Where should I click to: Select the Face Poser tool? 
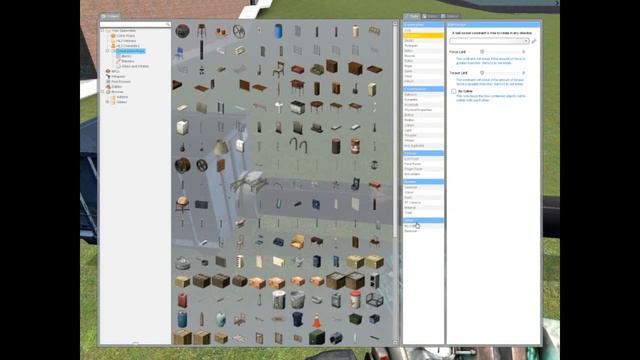pos(423,164)
